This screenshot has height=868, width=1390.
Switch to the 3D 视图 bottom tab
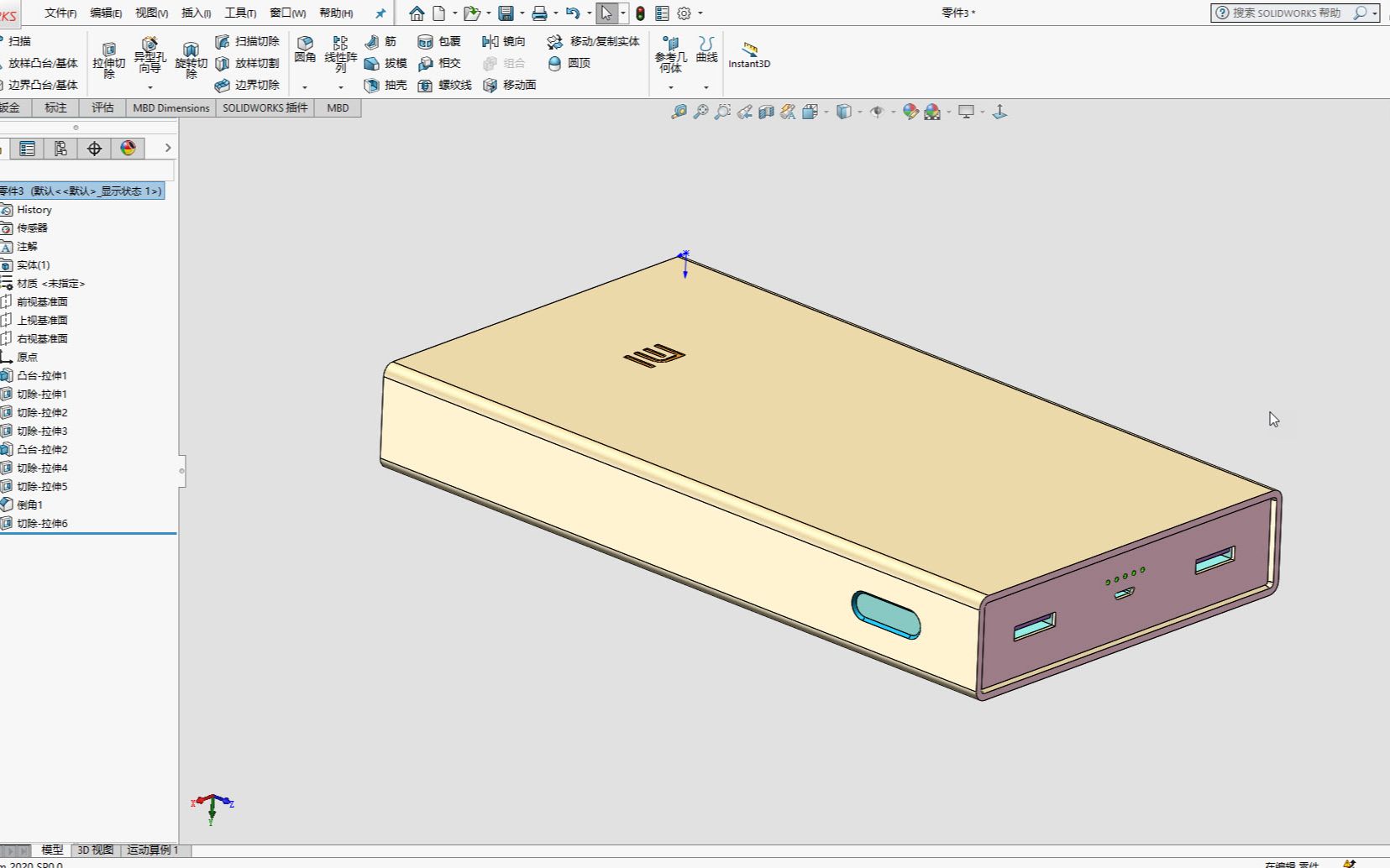95,850
